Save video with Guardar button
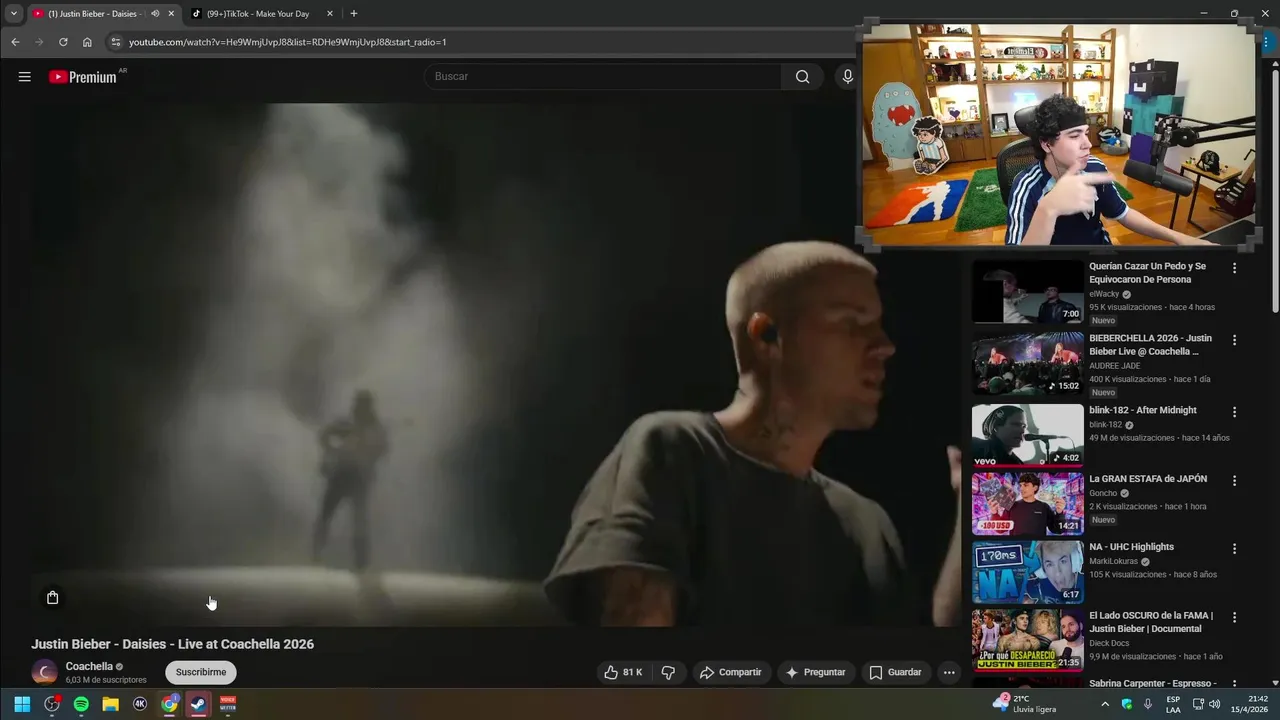Image resolution: width=1280 pixels, height=720 pixels. pyautogui.click(x=895, y=672)
